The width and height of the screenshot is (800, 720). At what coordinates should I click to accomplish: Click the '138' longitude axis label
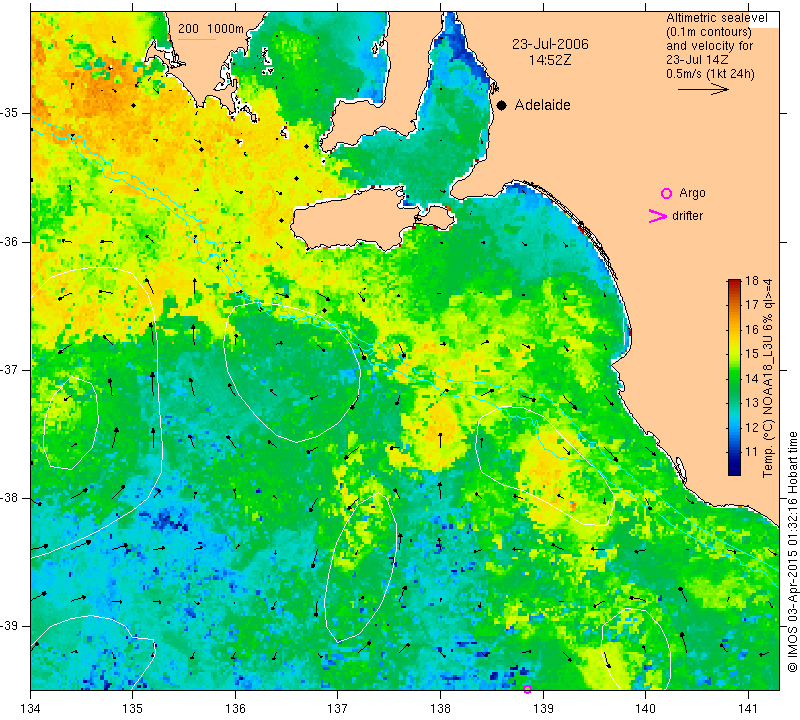(x=440, y=709)
